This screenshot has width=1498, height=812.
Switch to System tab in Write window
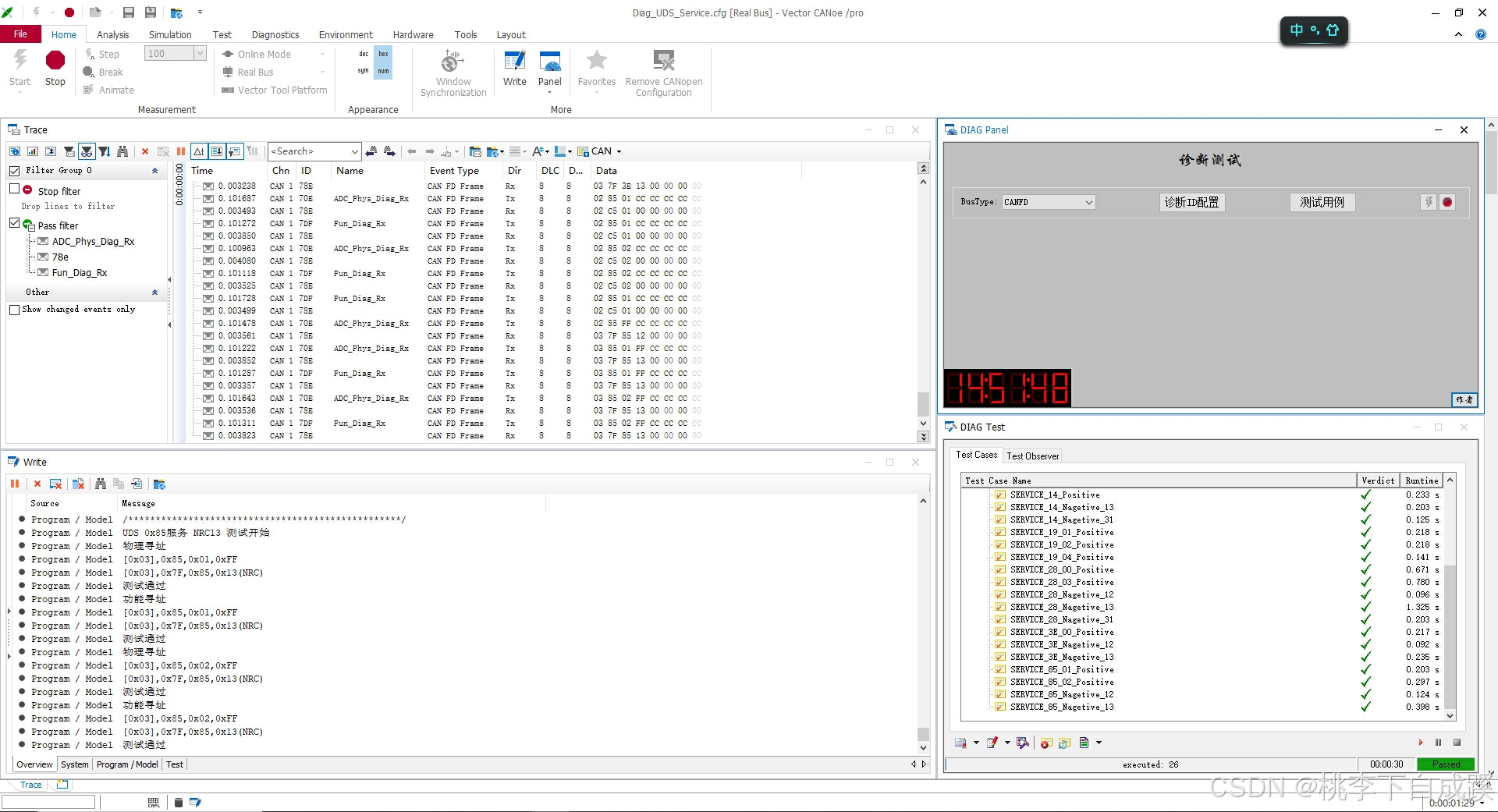75,764
